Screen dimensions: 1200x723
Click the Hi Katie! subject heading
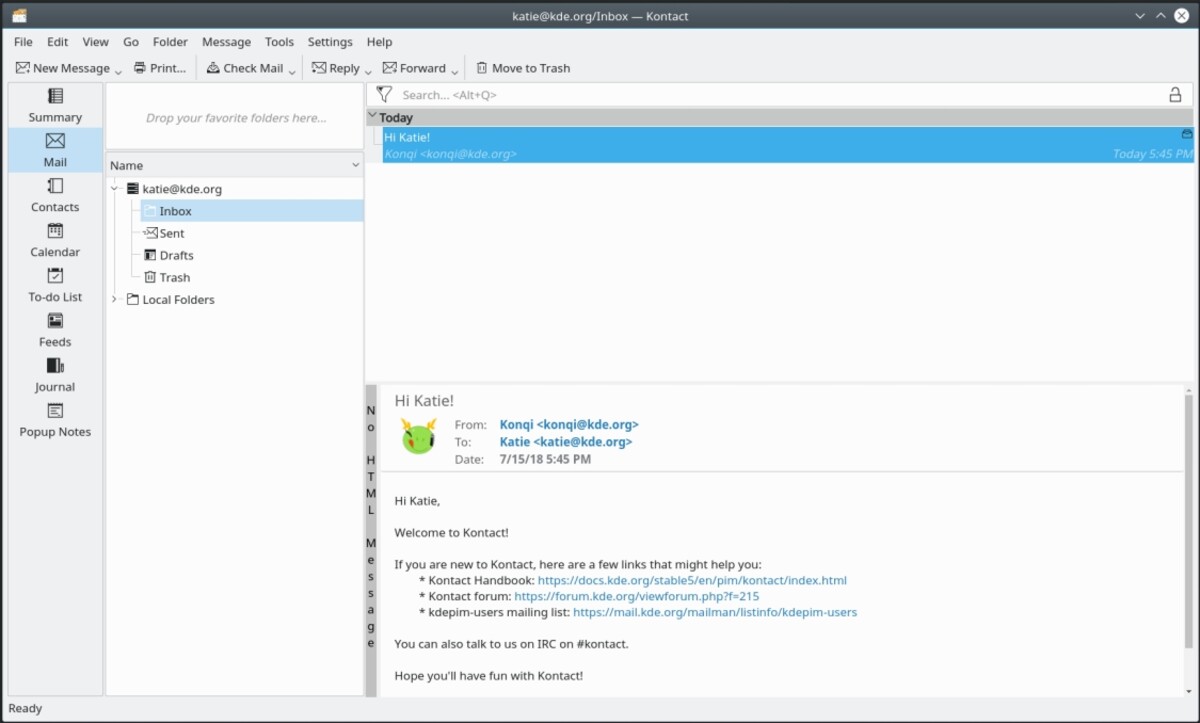(x=424, y=400)
